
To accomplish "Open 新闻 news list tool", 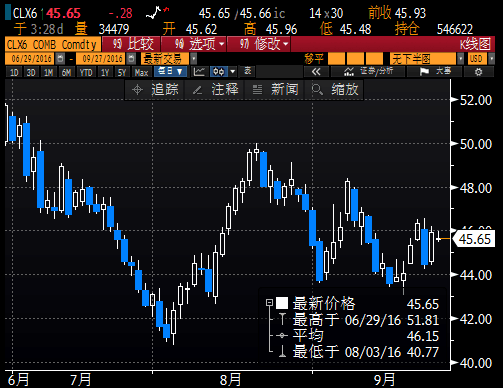I will pos(275,89).
